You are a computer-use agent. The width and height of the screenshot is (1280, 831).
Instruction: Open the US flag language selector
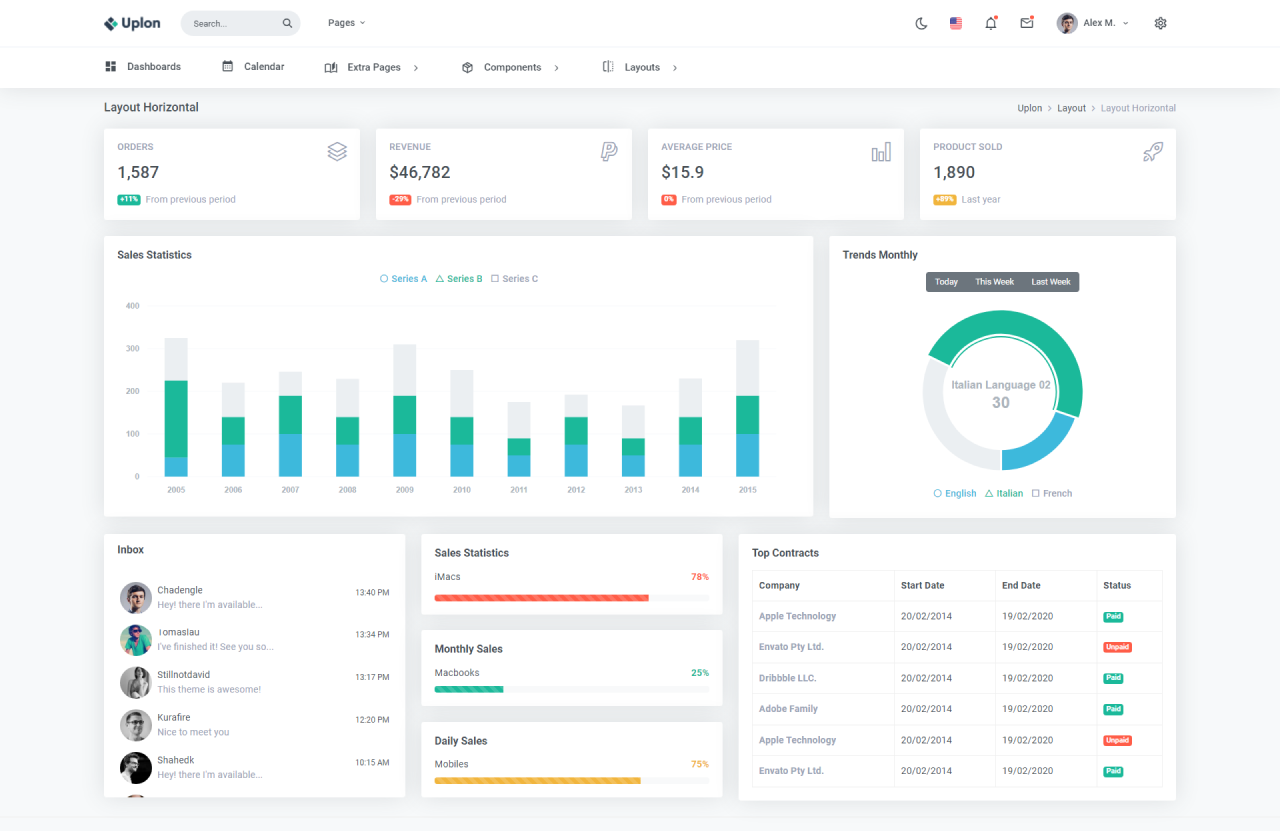coord(956,23)
